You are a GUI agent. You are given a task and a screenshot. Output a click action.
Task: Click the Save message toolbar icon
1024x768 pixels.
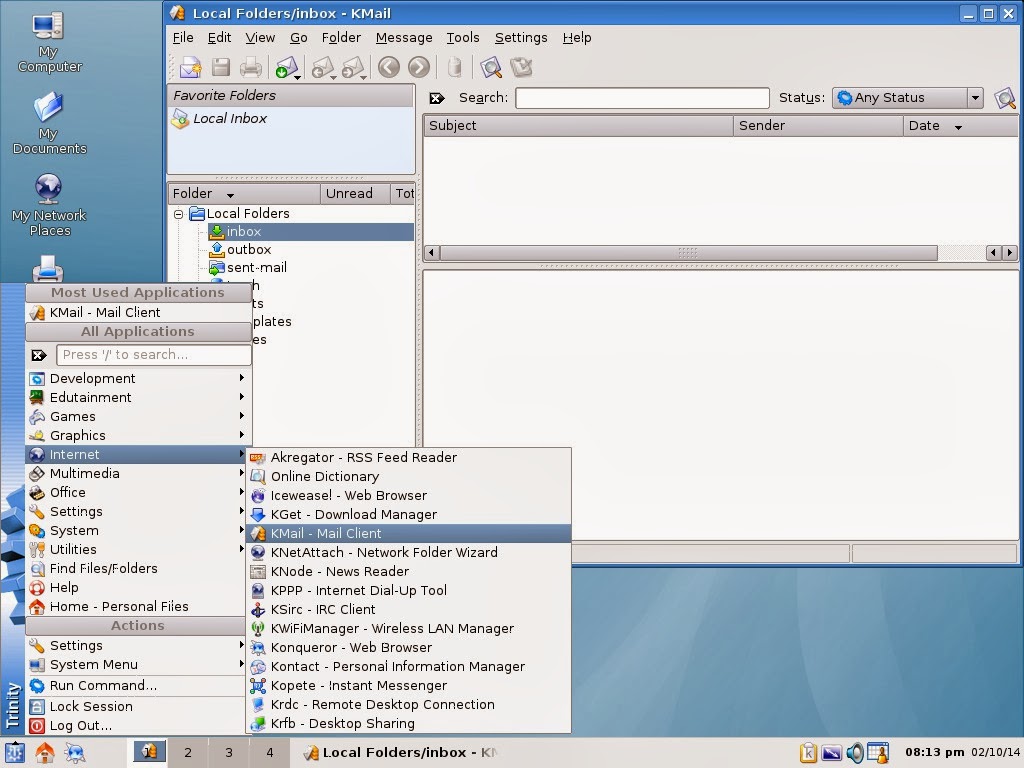coord(220,67)
